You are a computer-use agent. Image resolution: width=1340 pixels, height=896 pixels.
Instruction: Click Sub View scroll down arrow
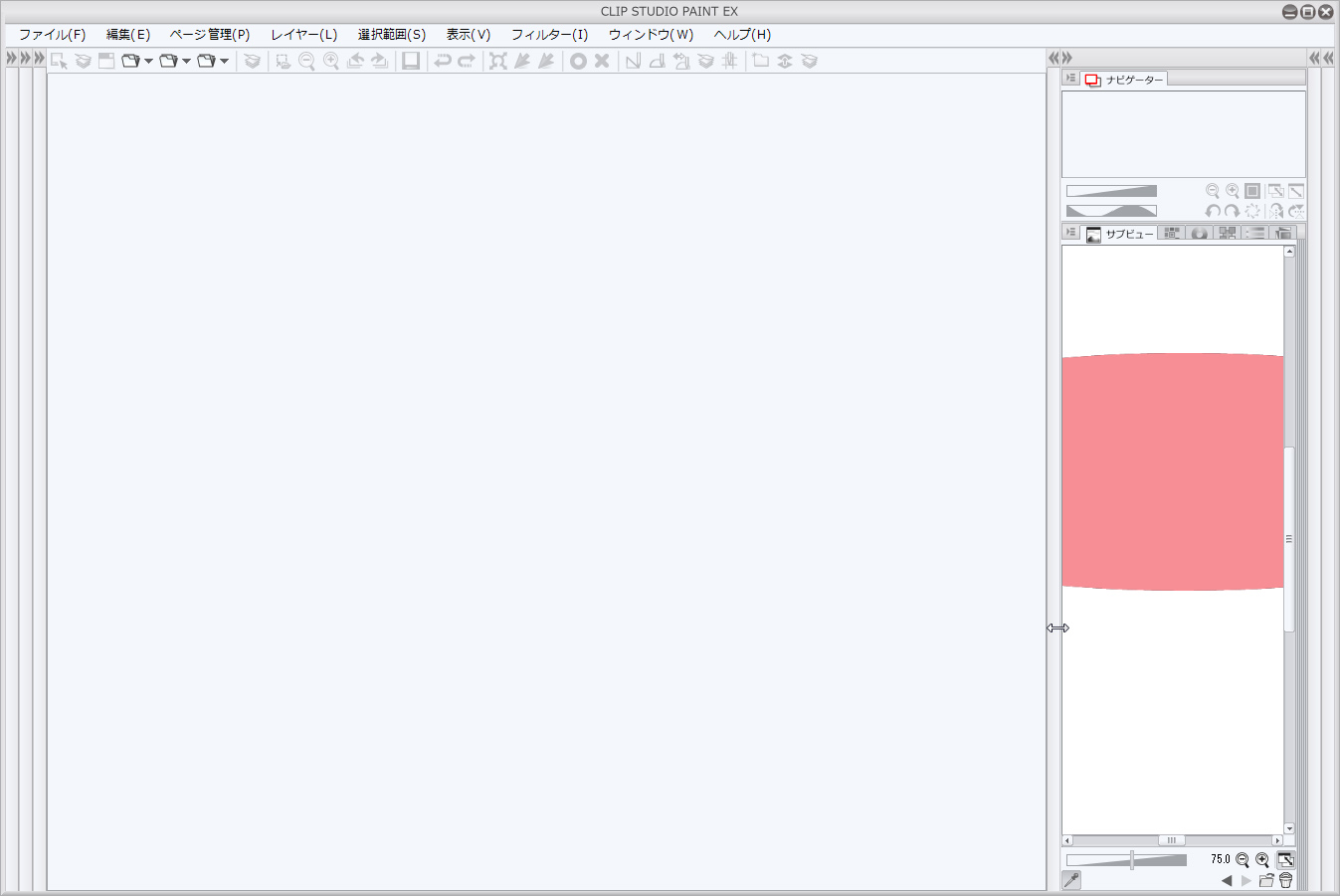[1289, 828]
